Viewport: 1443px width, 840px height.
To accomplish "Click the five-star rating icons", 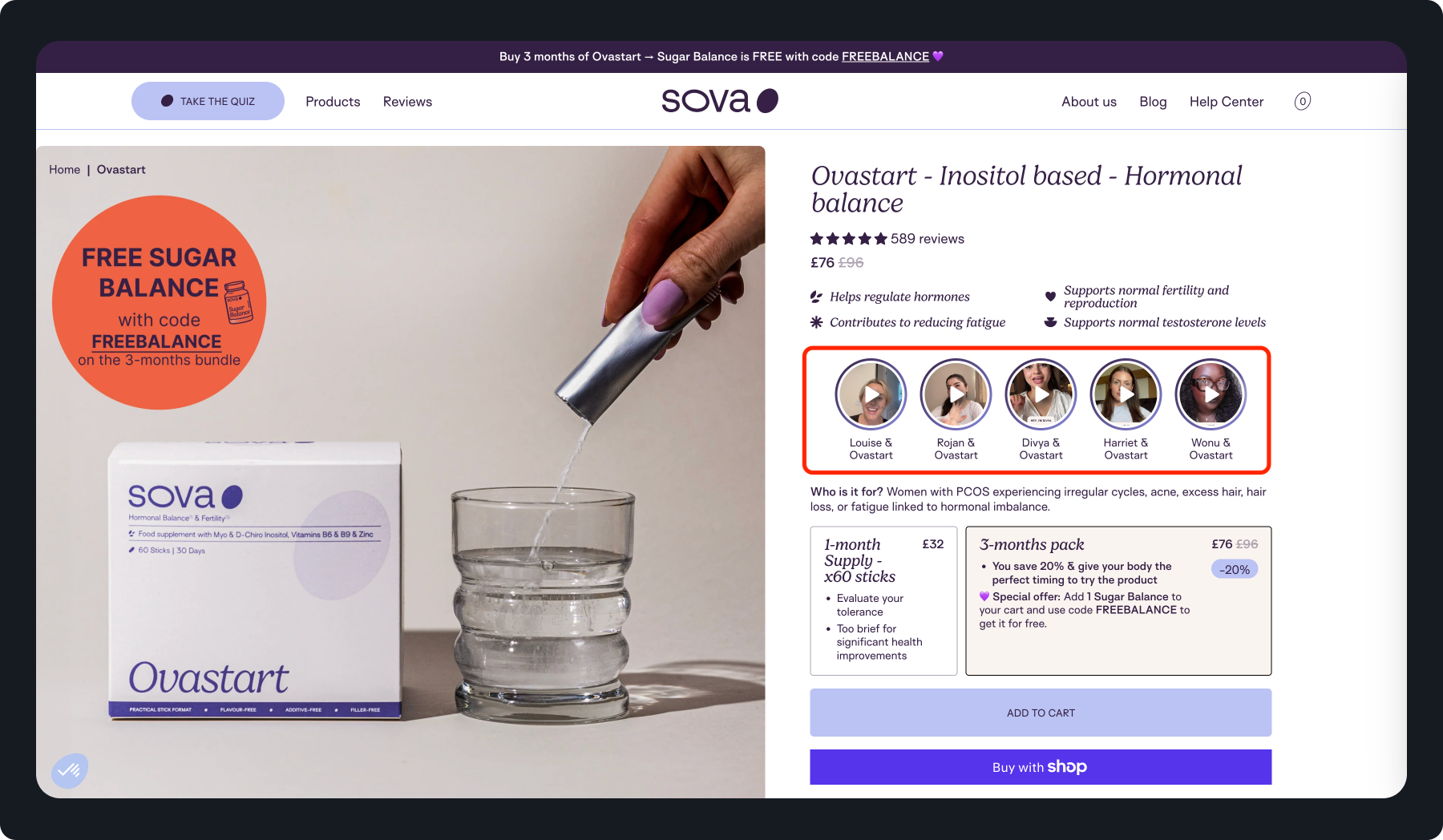I will 849,239.
